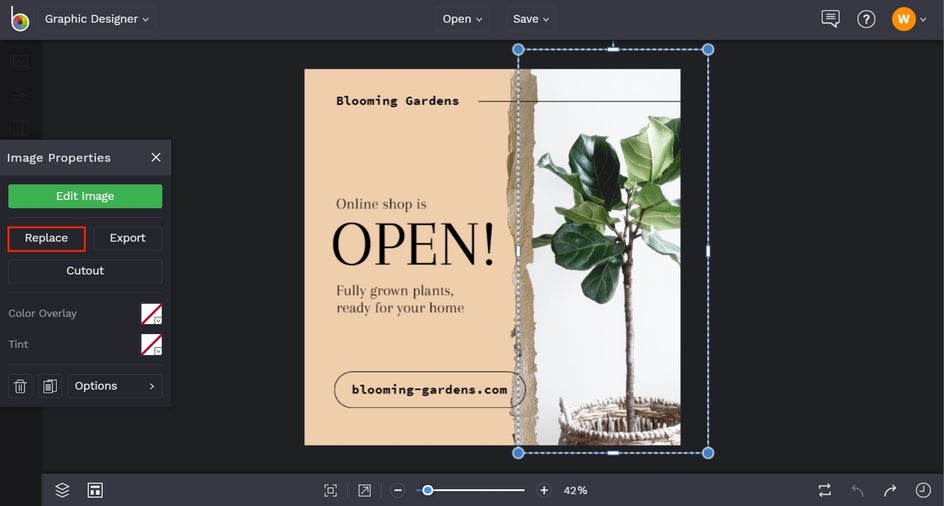Click the BeFunky logo icon
The height and width of the screenshot is (506, 944).
tap(20, 20)
